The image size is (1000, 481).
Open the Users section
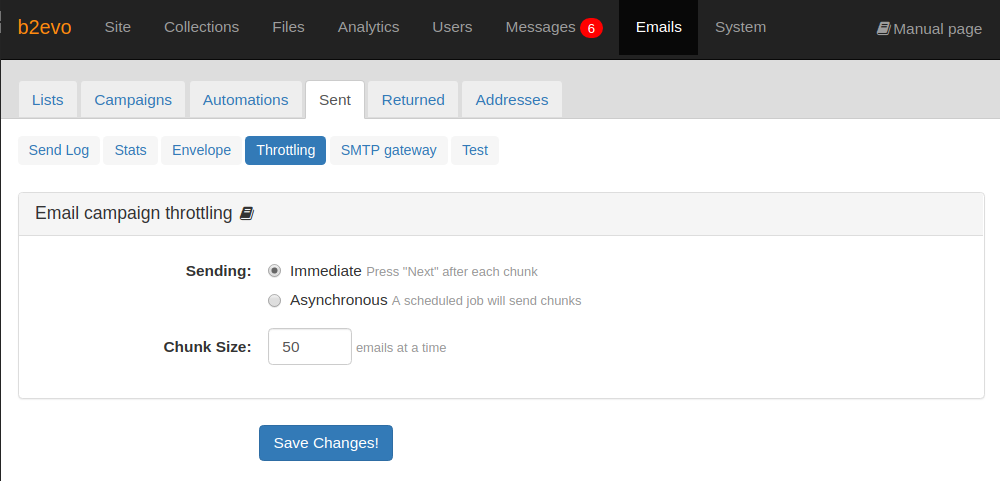(452, 27)
